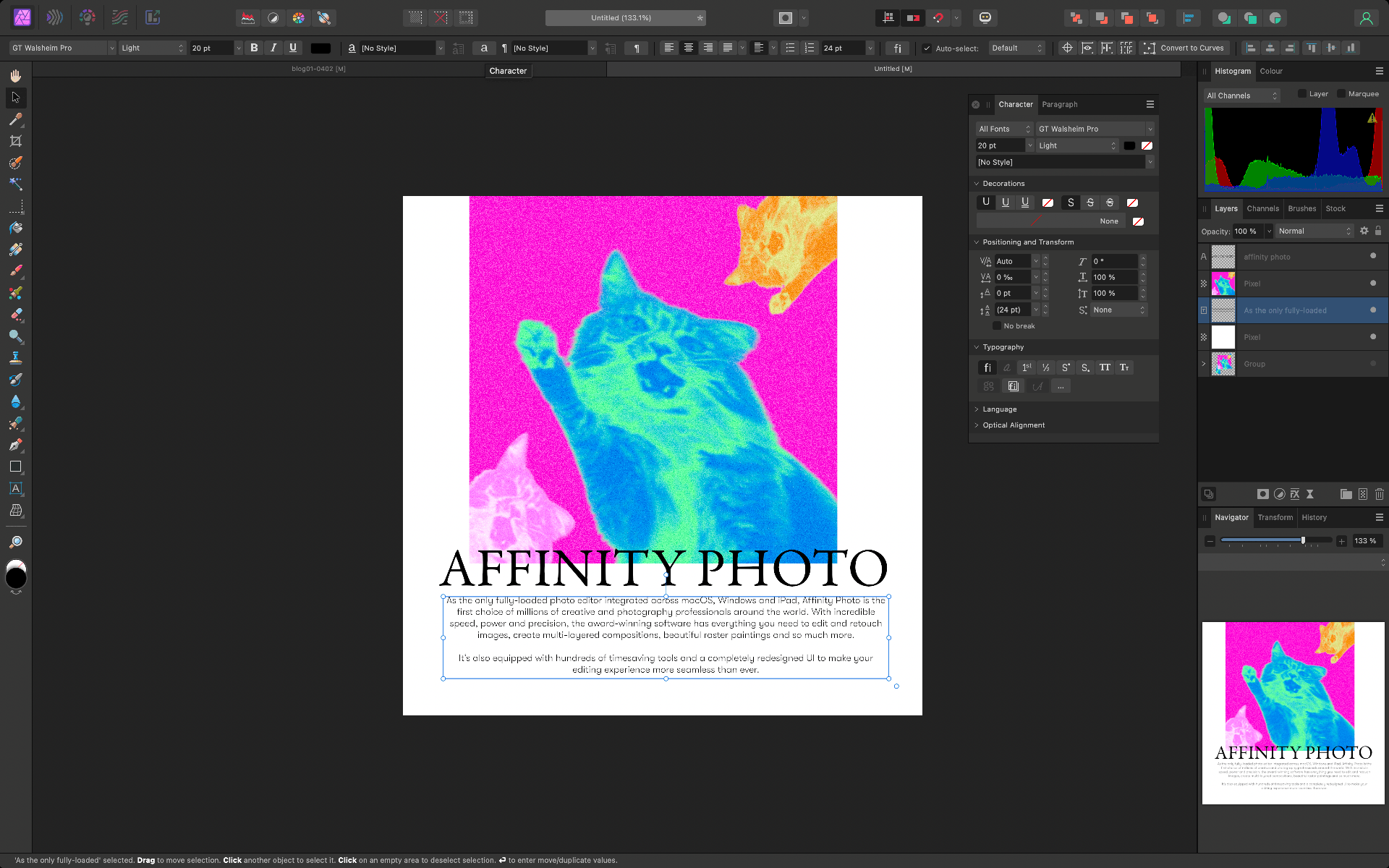The image size is (1389, 868).
Task: Click the Layers opacity percentage field
Action: (1247, 231)
